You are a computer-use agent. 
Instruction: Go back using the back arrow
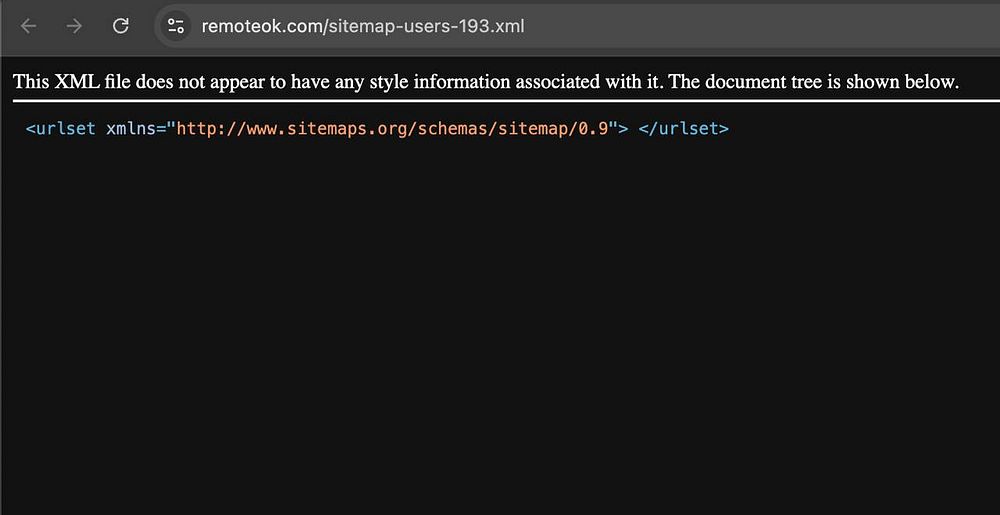pyautogui.click(x=29, y=26)
